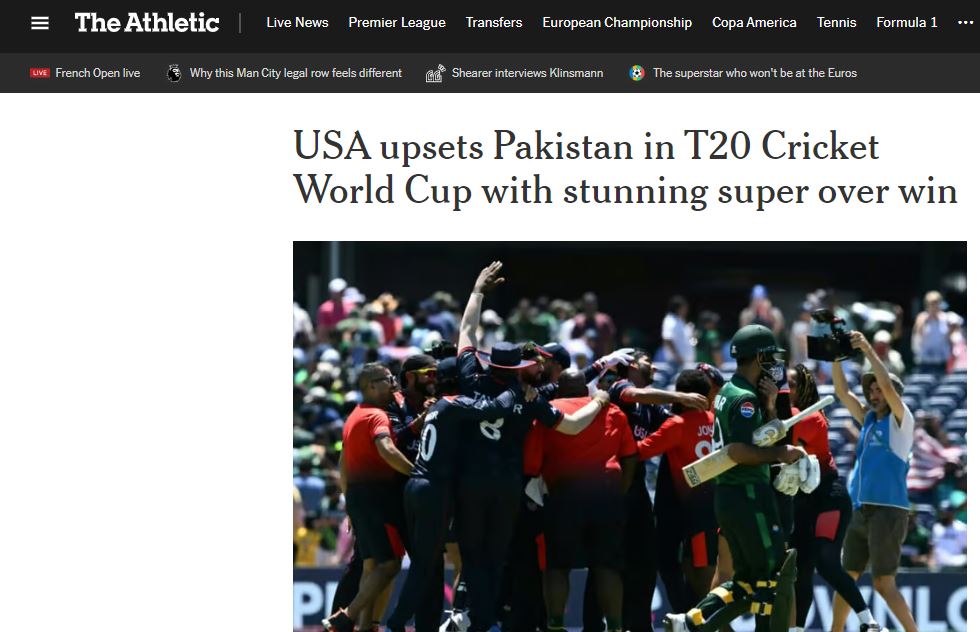Read Why this Man City legal row story
980x632 pixels.
coord(296,73)
